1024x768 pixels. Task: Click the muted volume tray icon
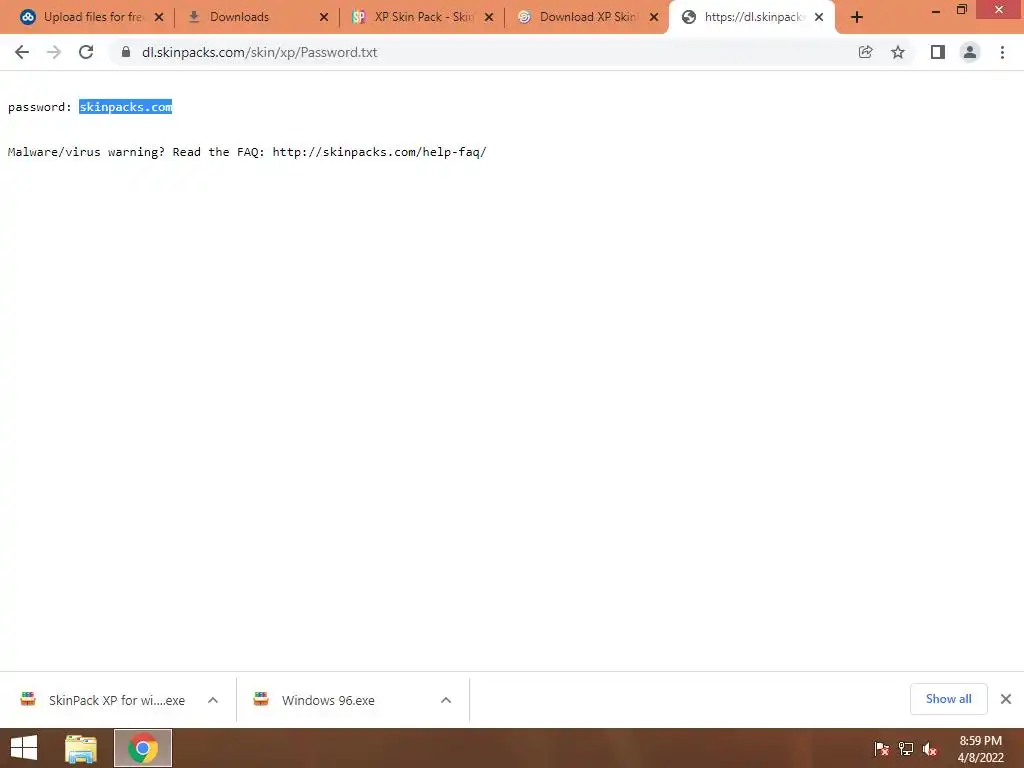click(x=930, y=749)
